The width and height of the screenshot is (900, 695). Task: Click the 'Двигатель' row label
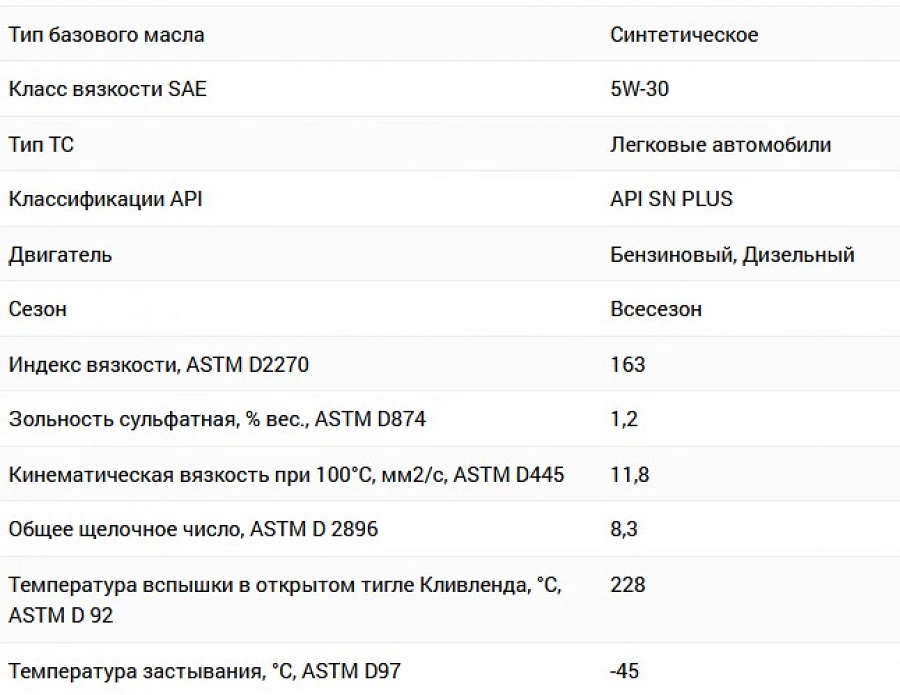point(60,255)
